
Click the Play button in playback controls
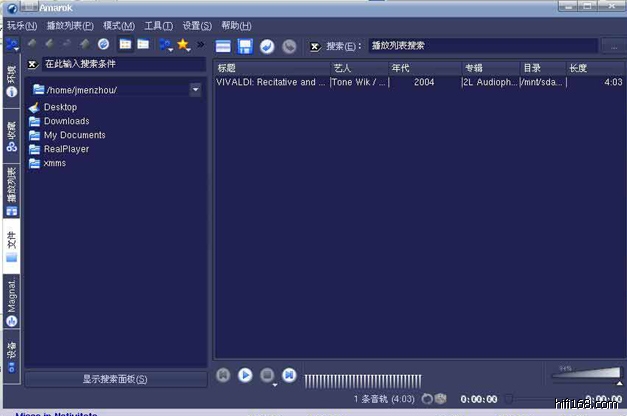(245, 375)
